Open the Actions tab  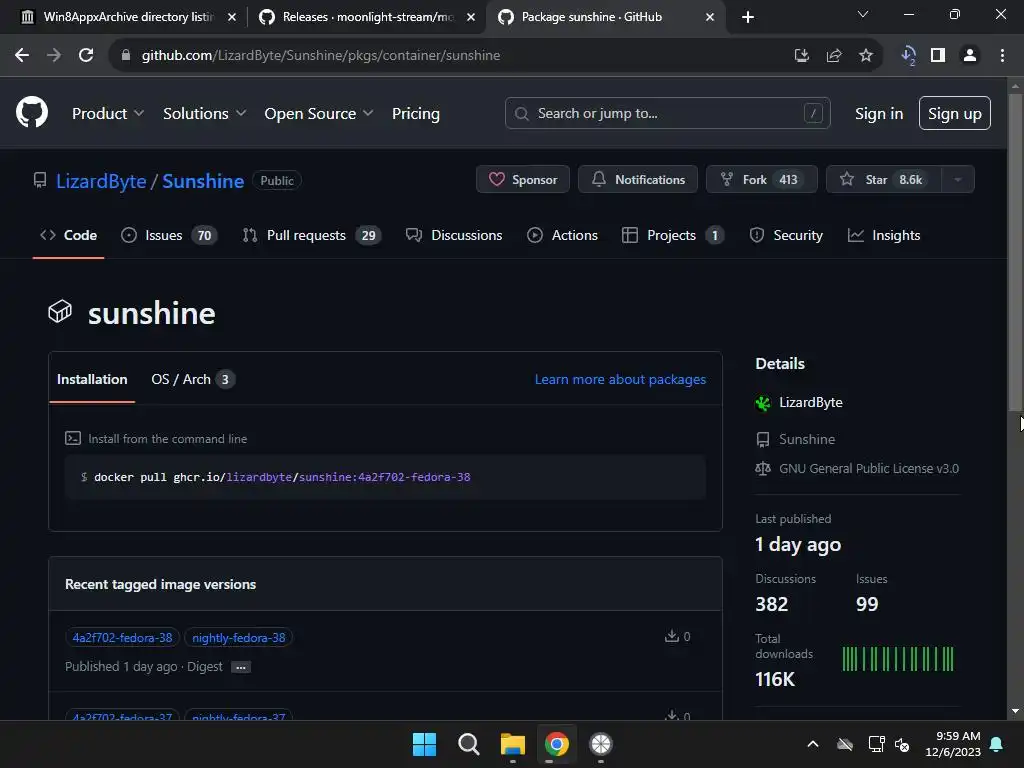562,235
